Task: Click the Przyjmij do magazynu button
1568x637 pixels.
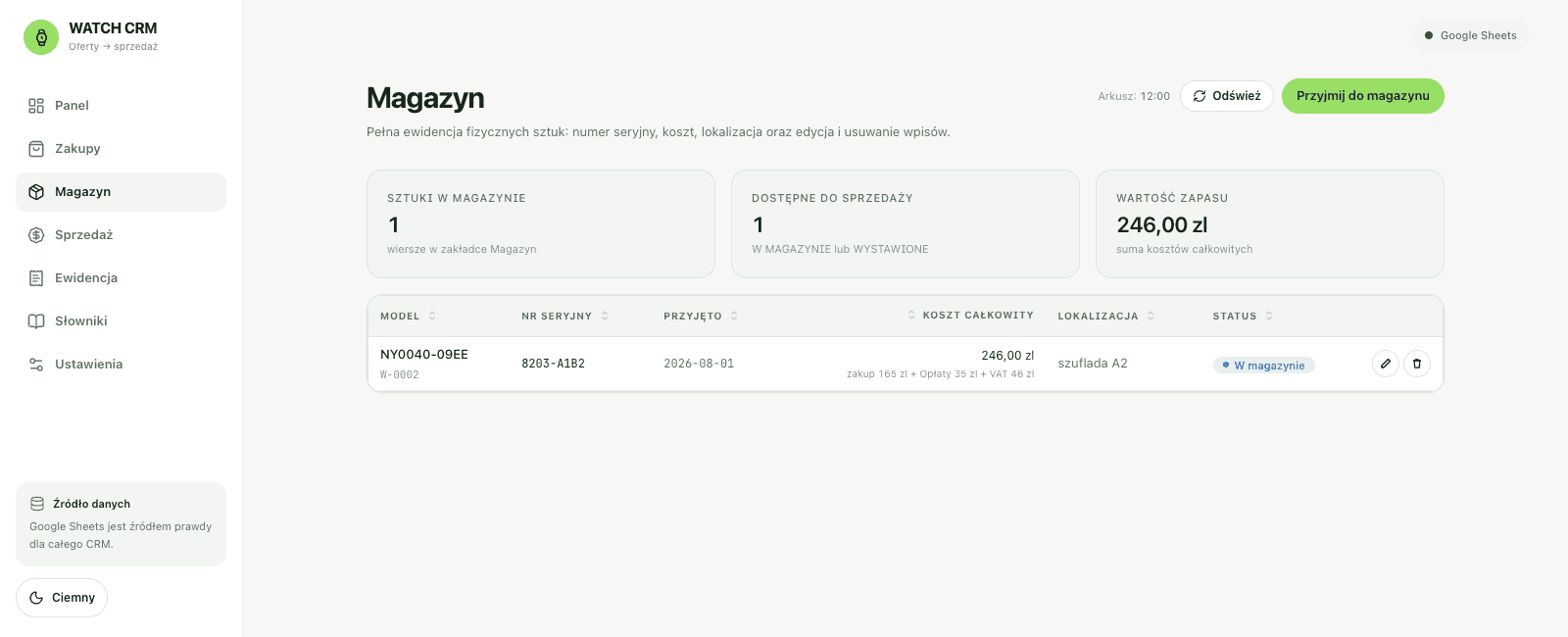Action: pyautogui.click(x=1363, y=96)
